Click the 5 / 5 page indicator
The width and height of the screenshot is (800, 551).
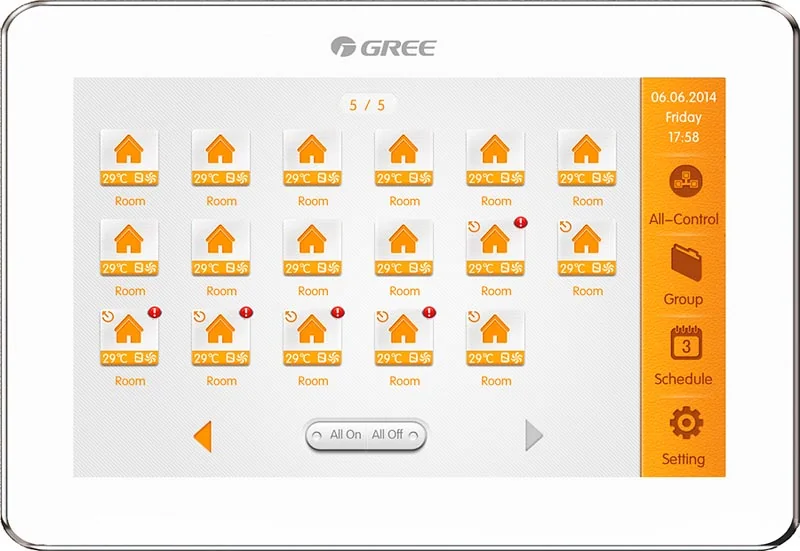[x=366, y=104]
